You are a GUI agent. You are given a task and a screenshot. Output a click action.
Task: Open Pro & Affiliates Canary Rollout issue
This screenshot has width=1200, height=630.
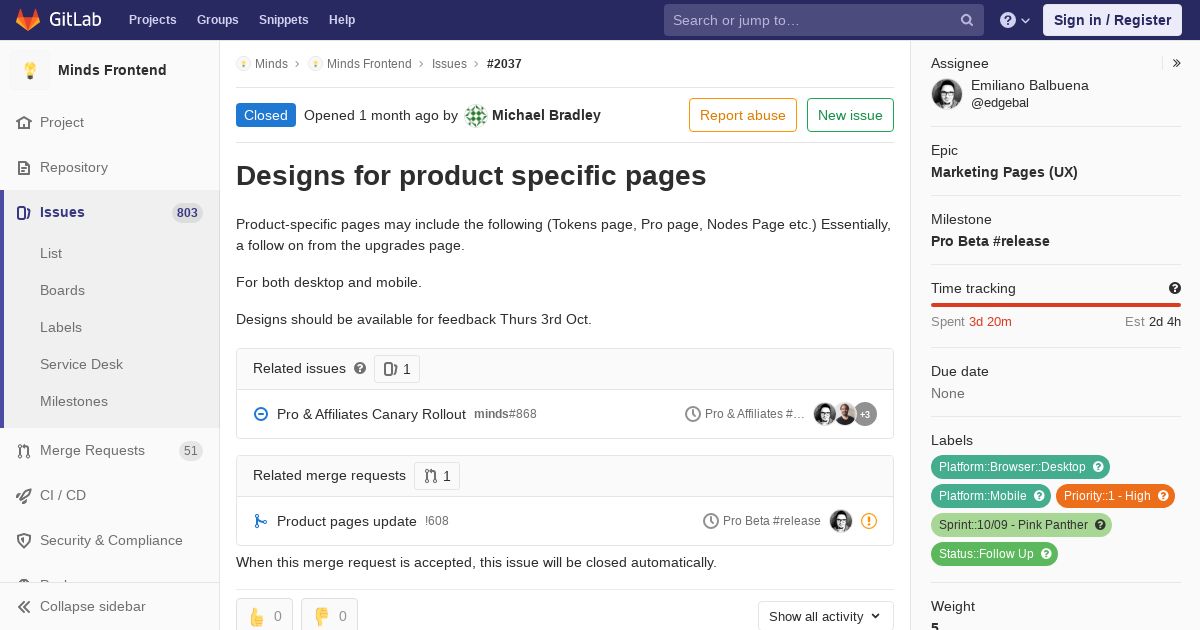pyautogui.click(x=371, y=414)
